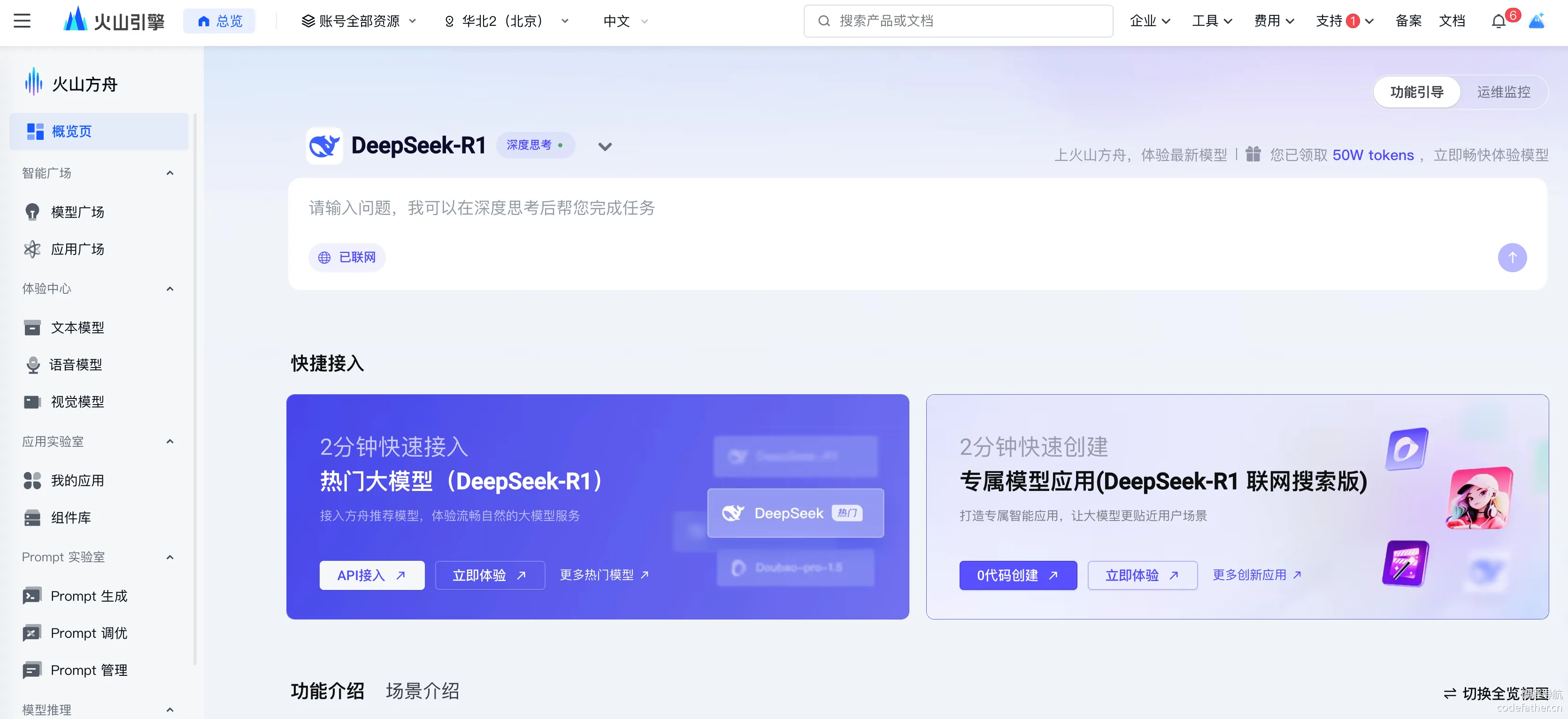Click the 我的应用 icon
The width and height of the screenshot is (1568, 719).
pyautogui.click(x=32, y=481)
